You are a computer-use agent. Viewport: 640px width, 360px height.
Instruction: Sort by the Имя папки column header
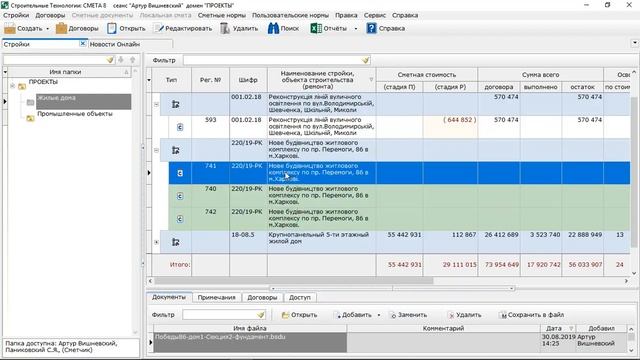pyautogui.click(x=65, y=72)
